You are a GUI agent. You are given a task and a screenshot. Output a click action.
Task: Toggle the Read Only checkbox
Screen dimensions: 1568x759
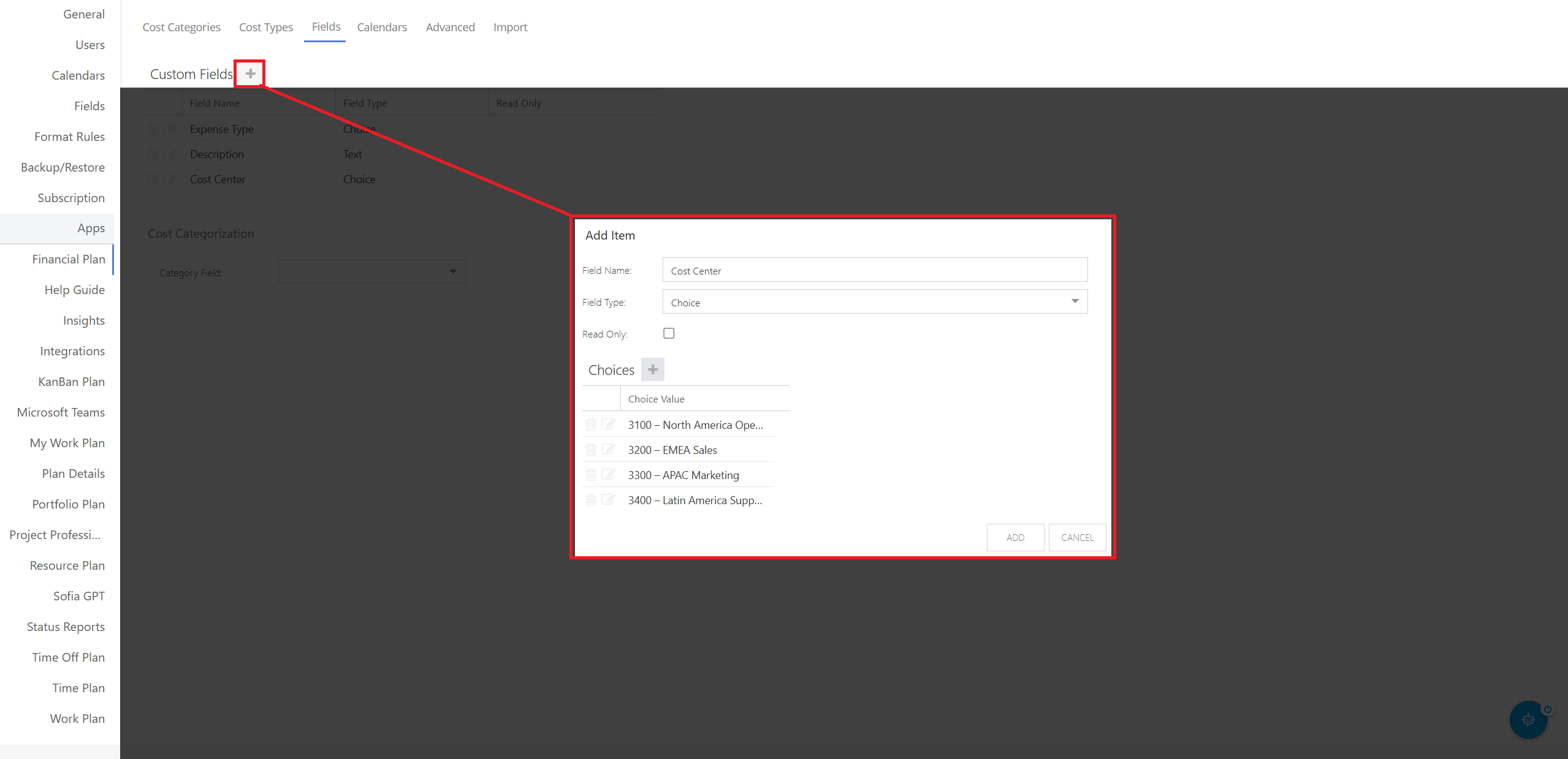coord(669,333)
